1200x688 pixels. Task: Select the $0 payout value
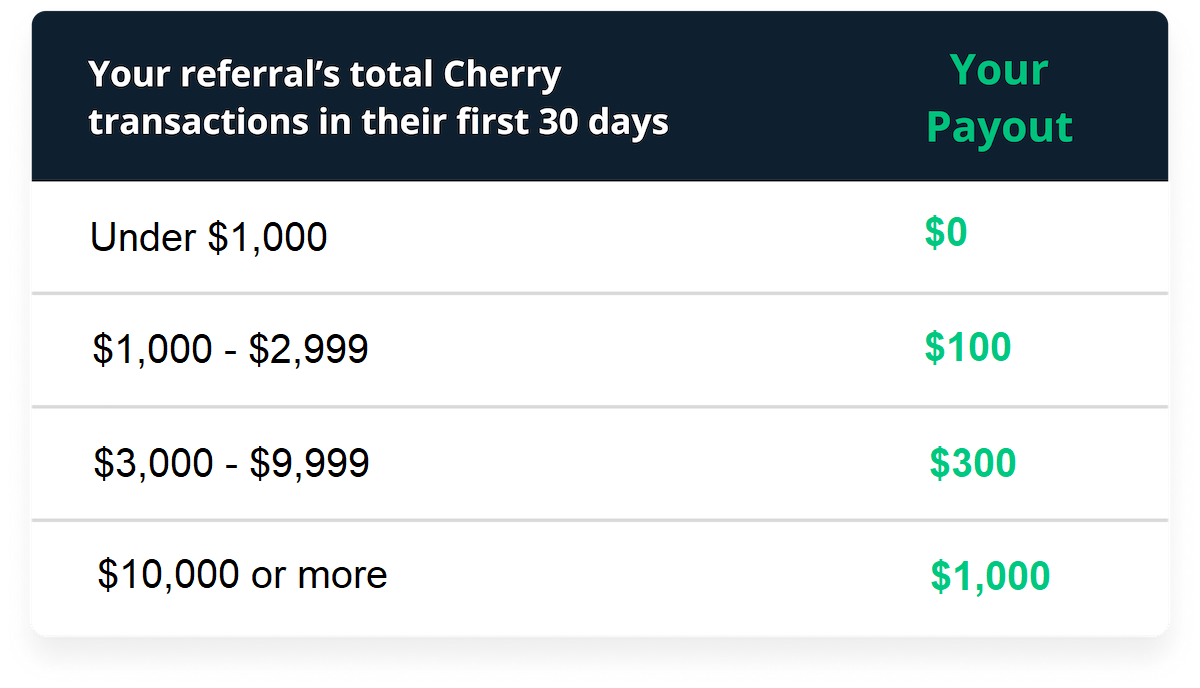(946, 232)
